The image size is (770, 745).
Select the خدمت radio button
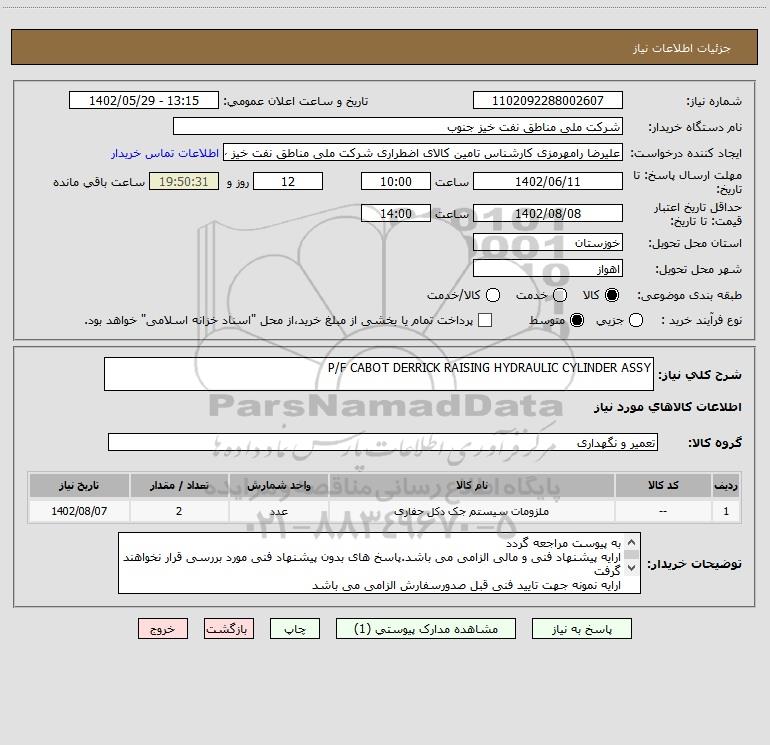(560, 295)
